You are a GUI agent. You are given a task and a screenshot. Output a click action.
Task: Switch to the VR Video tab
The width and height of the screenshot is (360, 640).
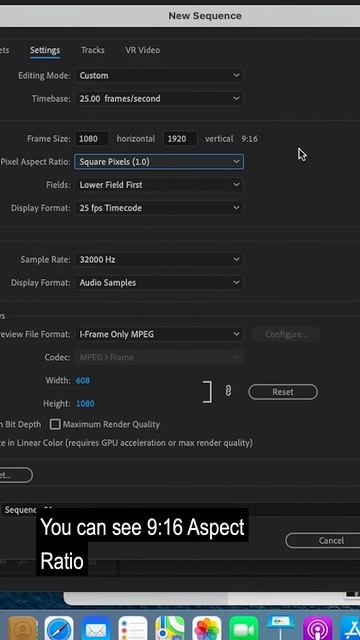point(142,50)
